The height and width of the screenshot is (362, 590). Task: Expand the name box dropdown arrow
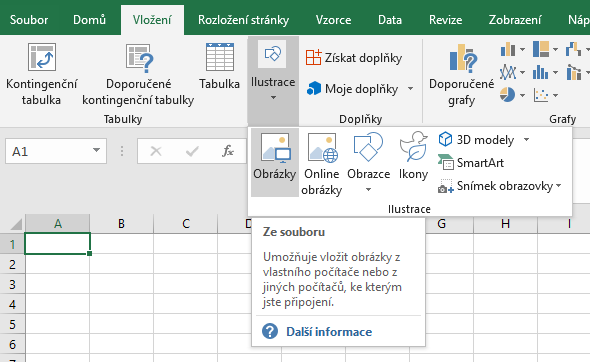pyautogui.click(x=96, y=151)
